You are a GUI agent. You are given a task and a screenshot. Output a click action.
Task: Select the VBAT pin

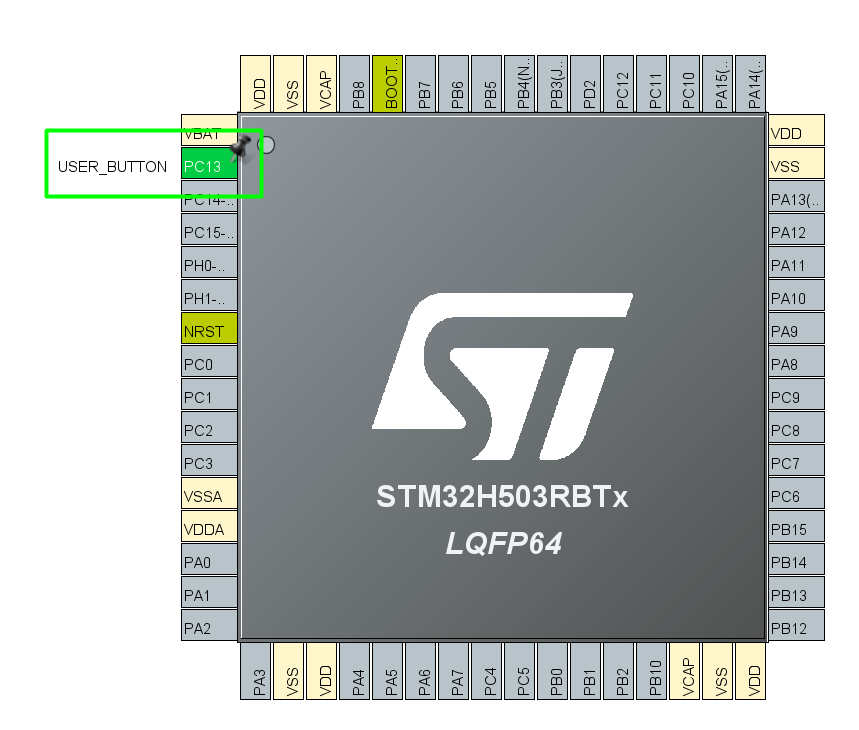pyautogui.click(x=209, y=133)
